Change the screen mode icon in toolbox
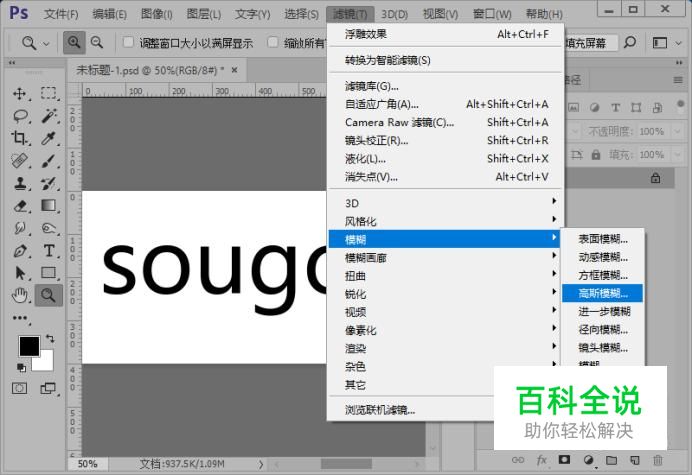The width and height of the screenshot is (692, 475). tap(48, 388)
